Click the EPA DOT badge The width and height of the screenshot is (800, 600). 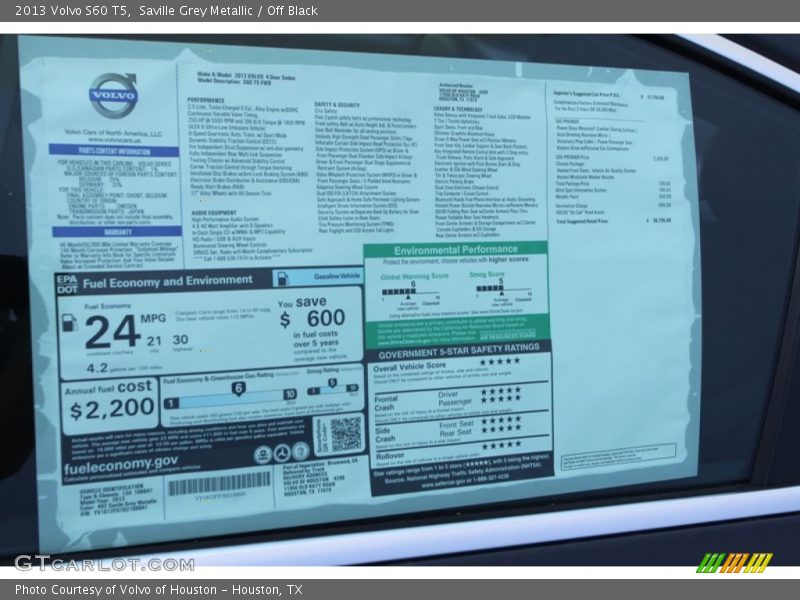(x=67, y=285)
